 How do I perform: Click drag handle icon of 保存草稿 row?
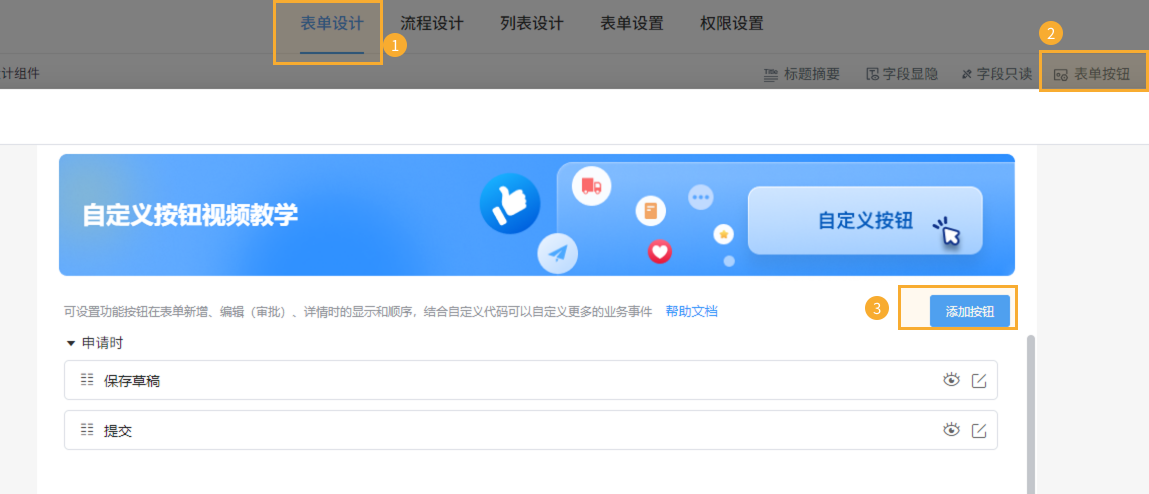[x=87, y=380]
